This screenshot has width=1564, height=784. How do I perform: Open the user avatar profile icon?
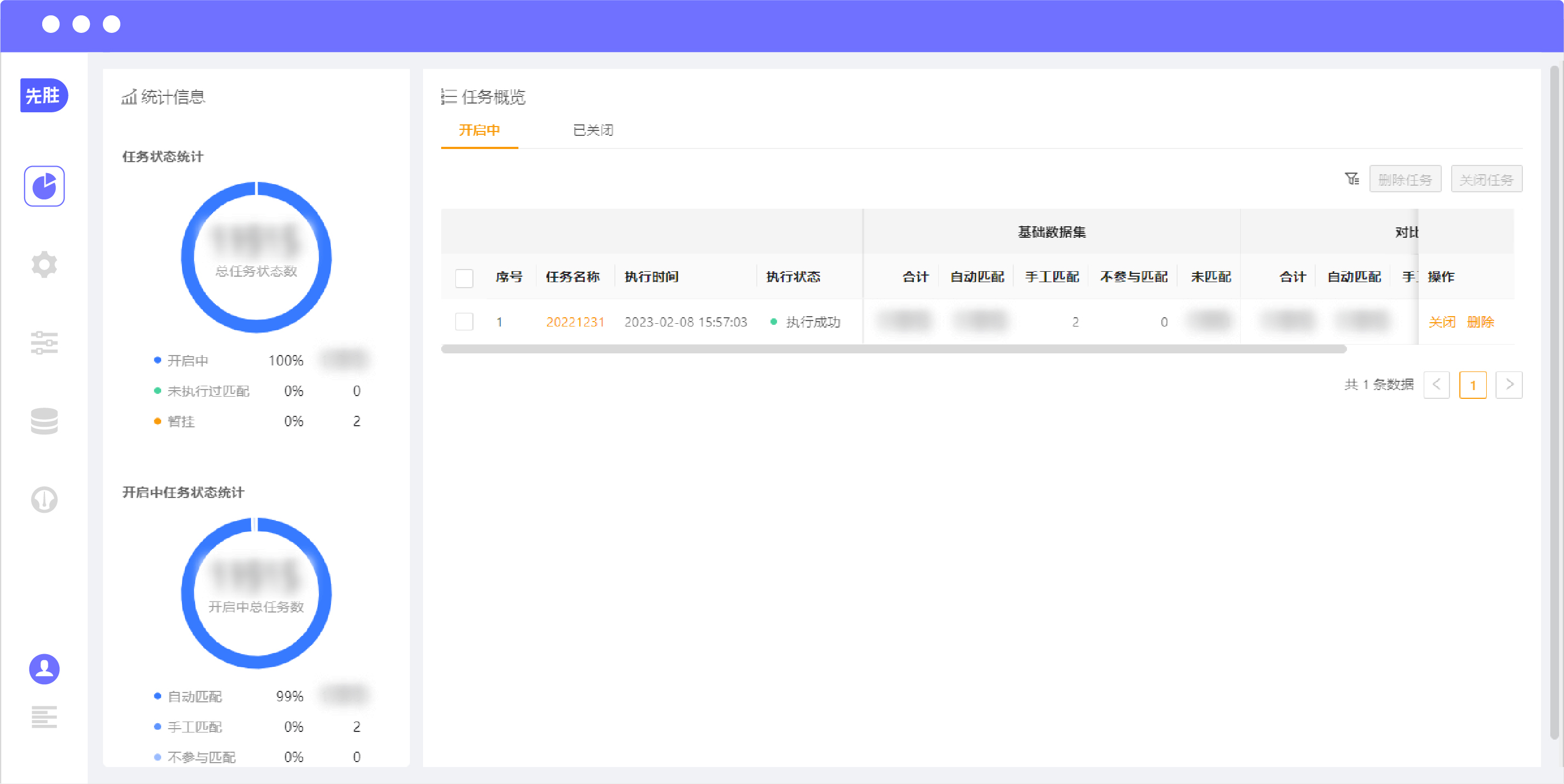coord(44,669)
